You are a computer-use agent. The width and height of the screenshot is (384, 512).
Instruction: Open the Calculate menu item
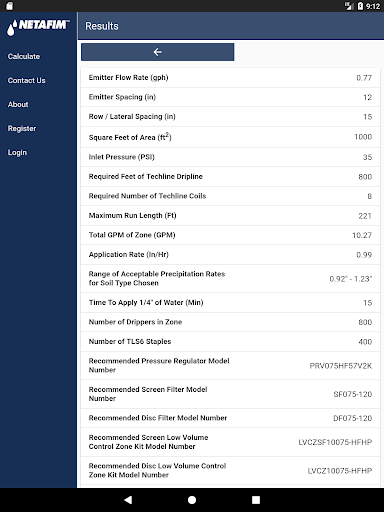[24, 56]
